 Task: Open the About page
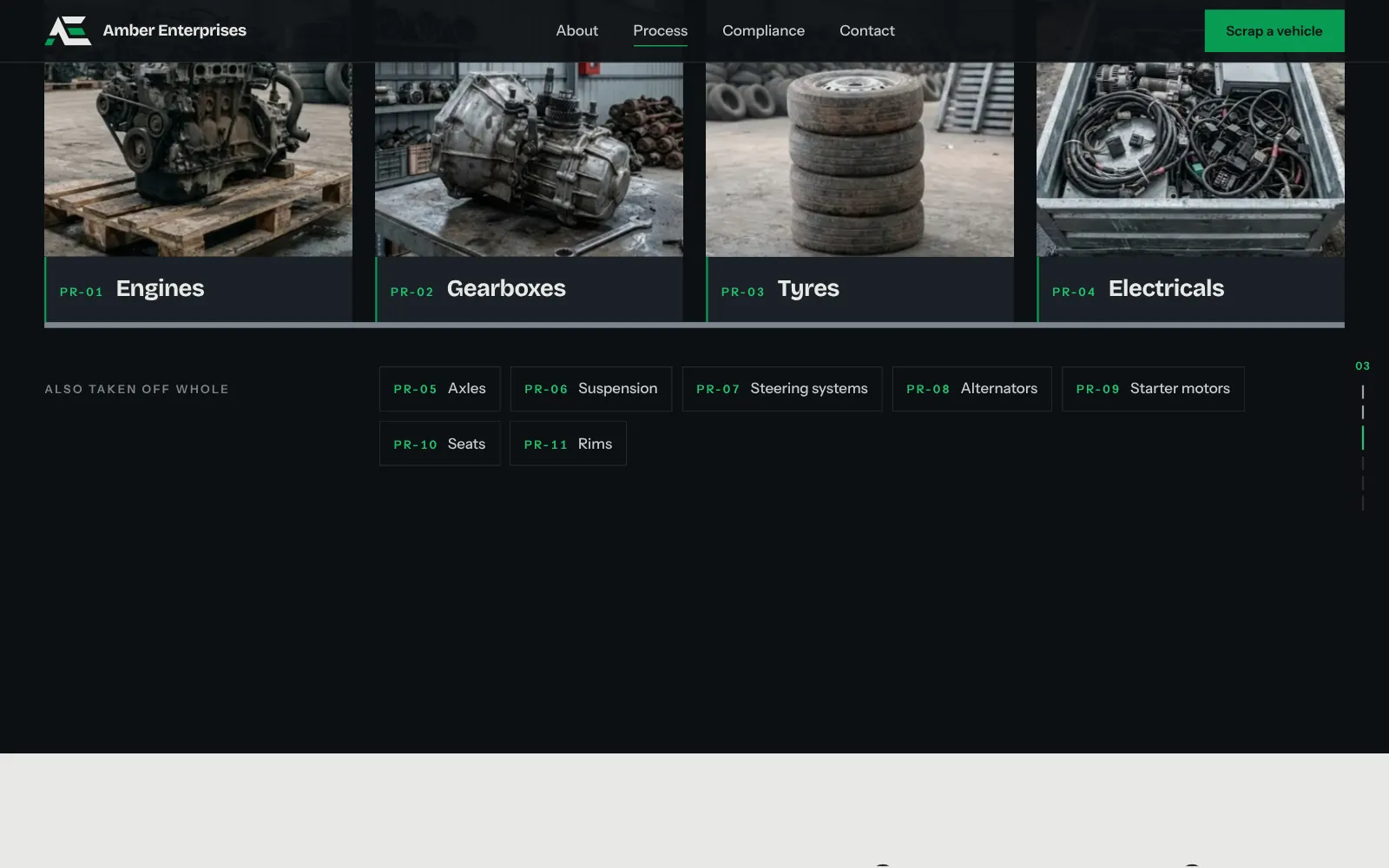(x=576, y=30)
